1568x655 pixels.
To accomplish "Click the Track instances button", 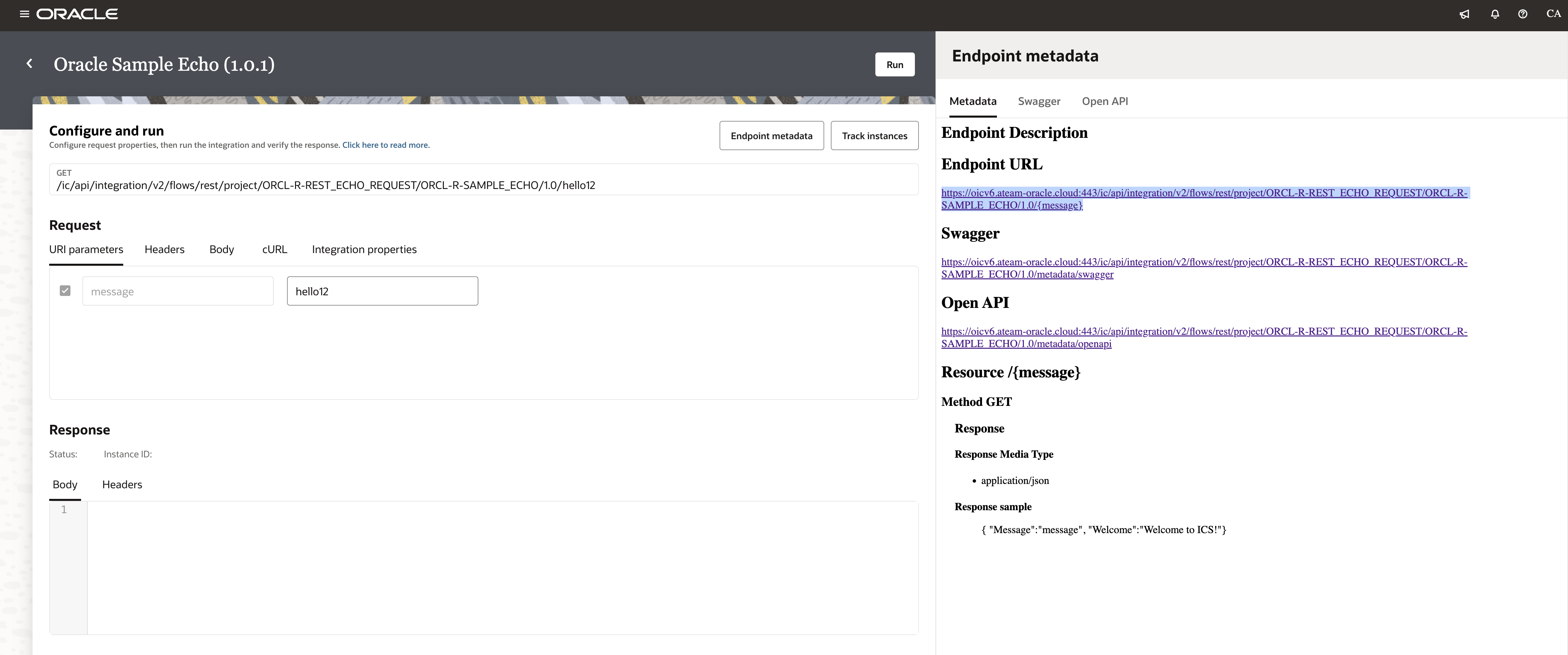I will click(x=874, y=136).
